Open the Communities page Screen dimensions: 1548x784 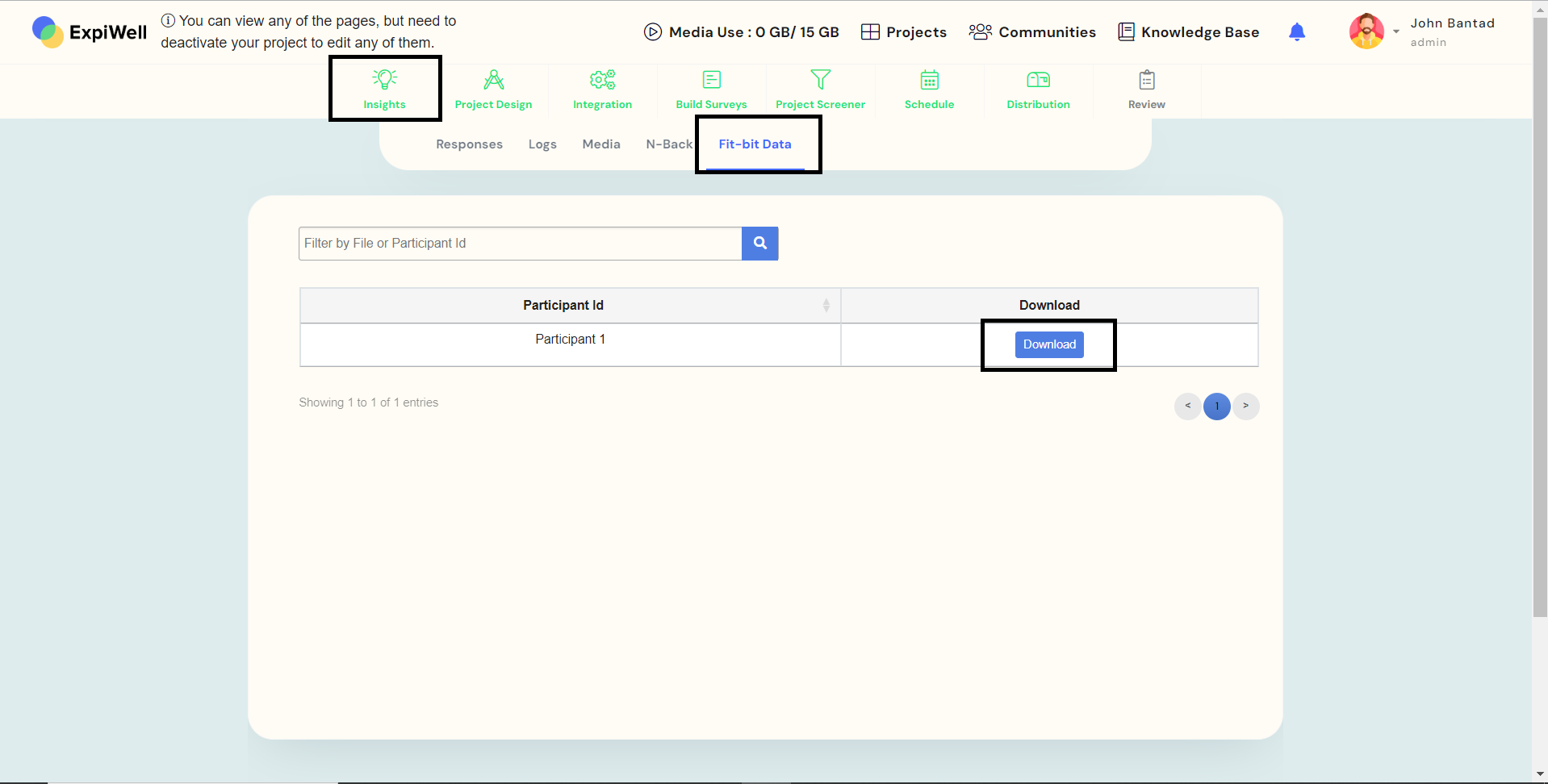1032,32
